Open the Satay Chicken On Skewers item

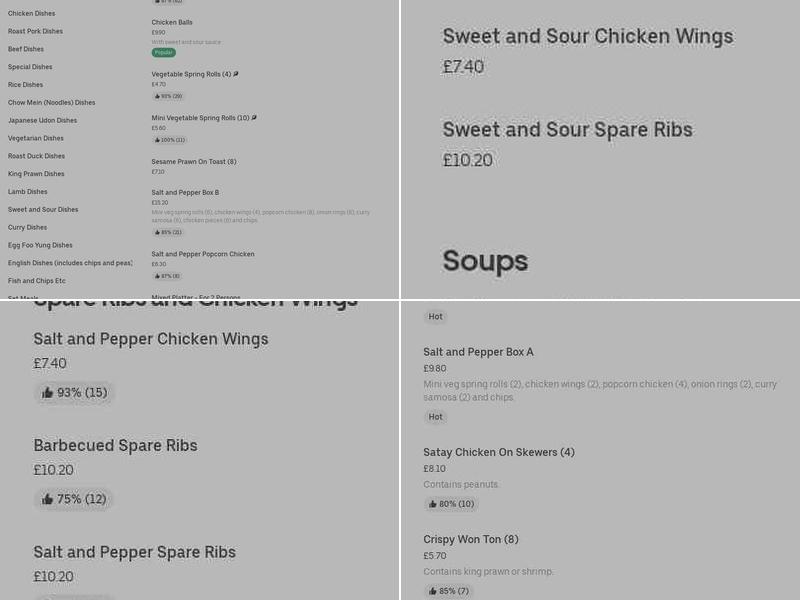pyautogui.click(x=499, y=452)
